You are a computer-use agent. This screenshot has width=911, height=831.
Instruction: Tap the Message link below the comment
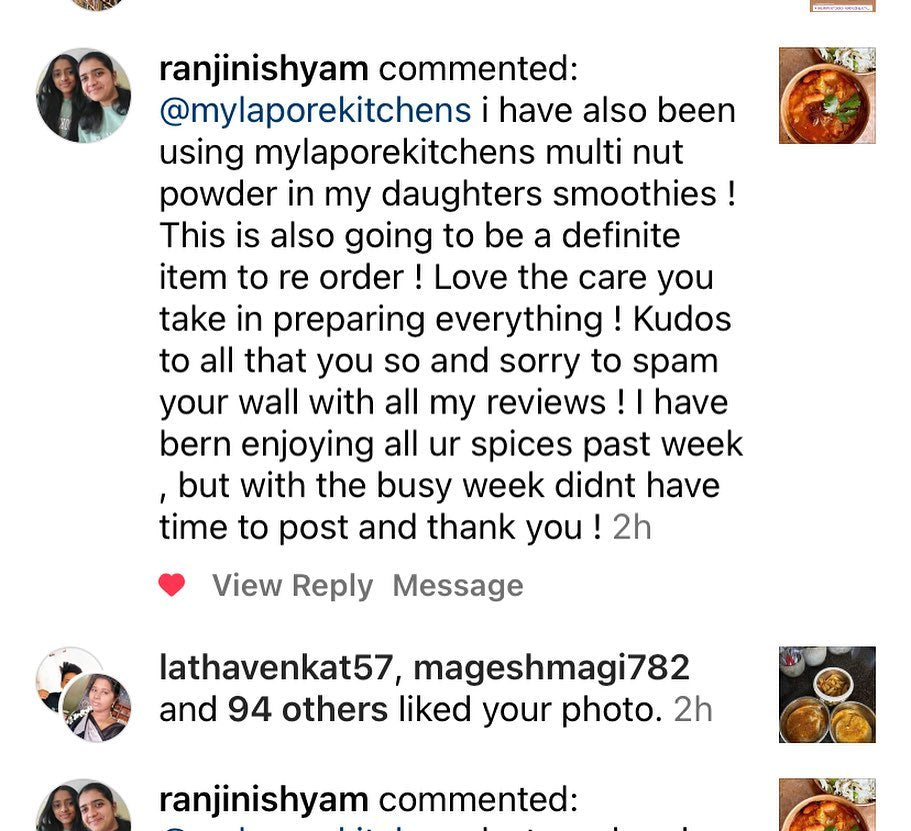click(x=458, y=585)
